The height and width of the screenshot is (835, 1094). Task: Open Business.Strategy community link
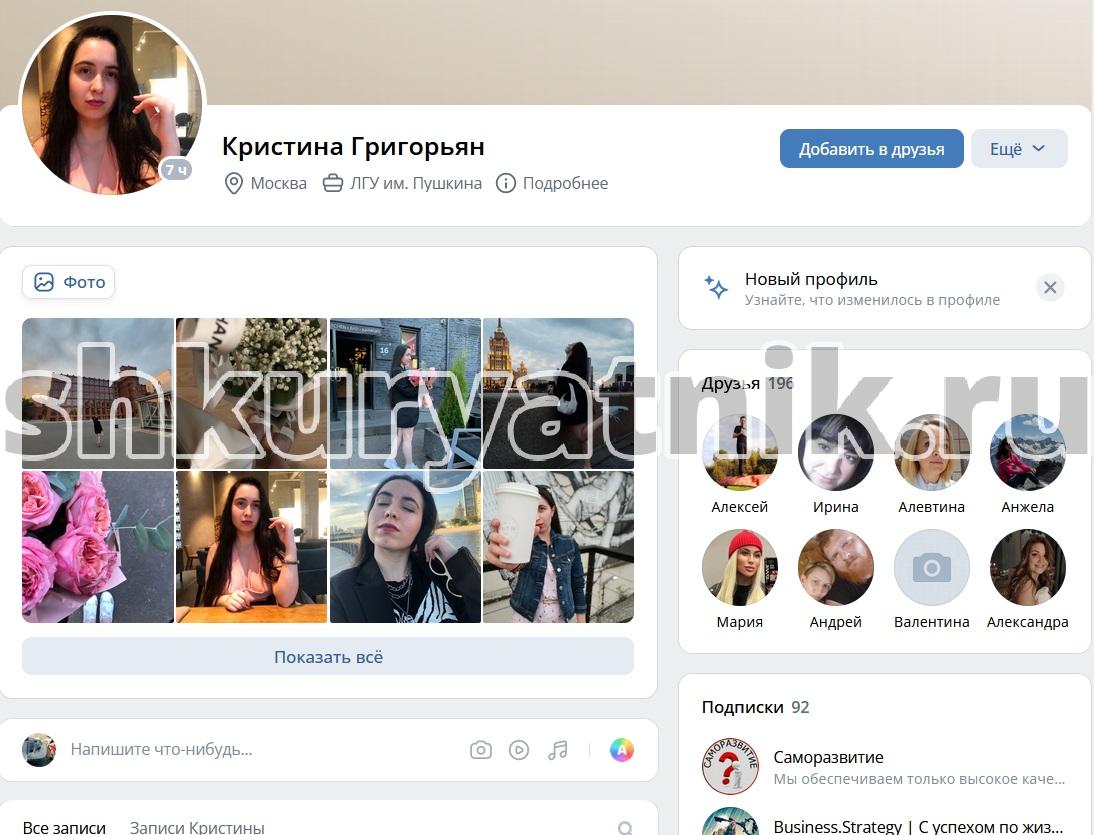pos(918,827)
